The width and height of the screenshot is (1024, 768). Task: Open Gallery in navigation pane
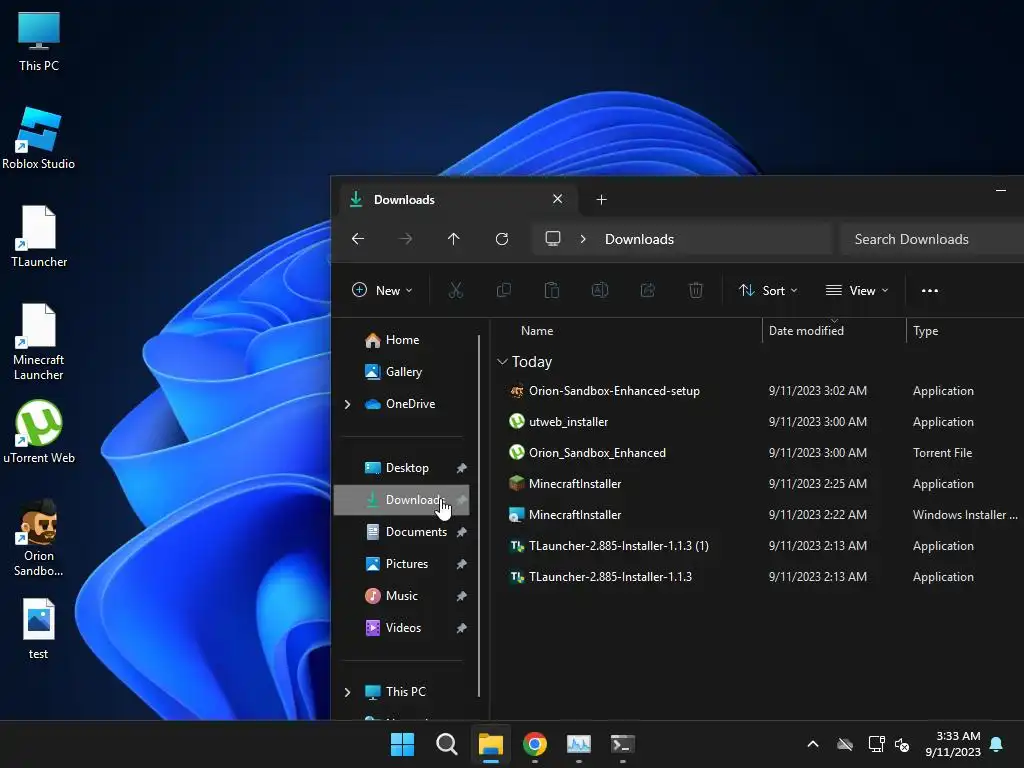402,372
